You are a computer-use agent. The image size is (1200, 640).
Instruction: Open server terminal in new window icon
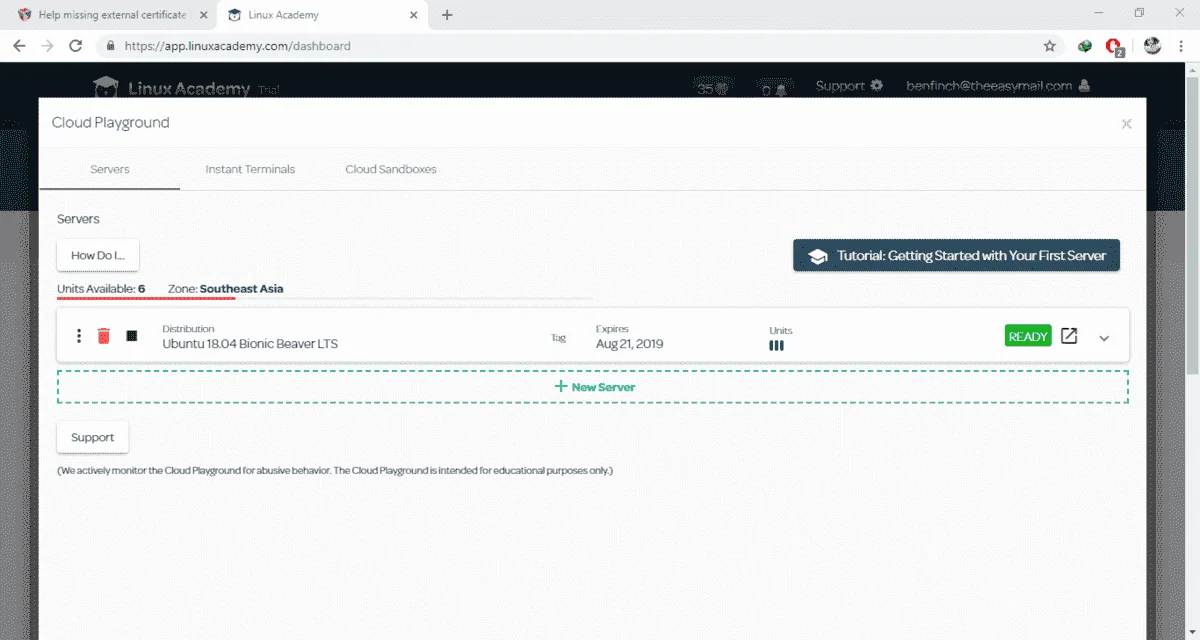(1069, 336)
